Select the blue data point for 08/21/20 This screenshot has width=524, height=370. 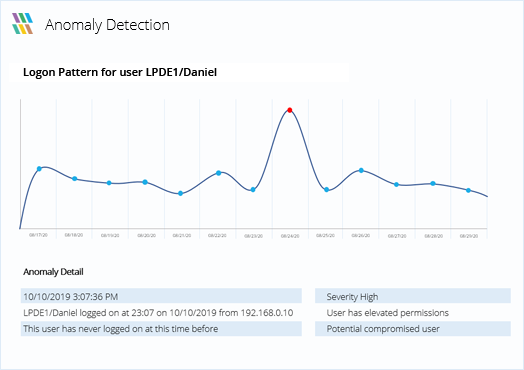(x=180, y=193)
